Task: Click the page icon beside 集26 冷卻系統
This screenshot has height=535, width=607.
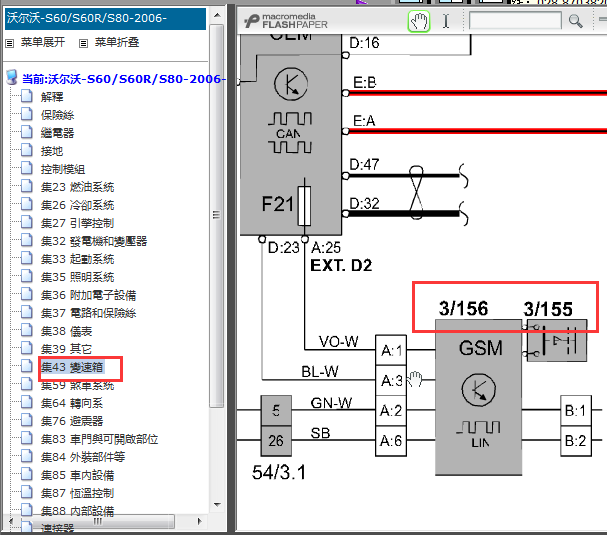Action: (x=27, y=204)
